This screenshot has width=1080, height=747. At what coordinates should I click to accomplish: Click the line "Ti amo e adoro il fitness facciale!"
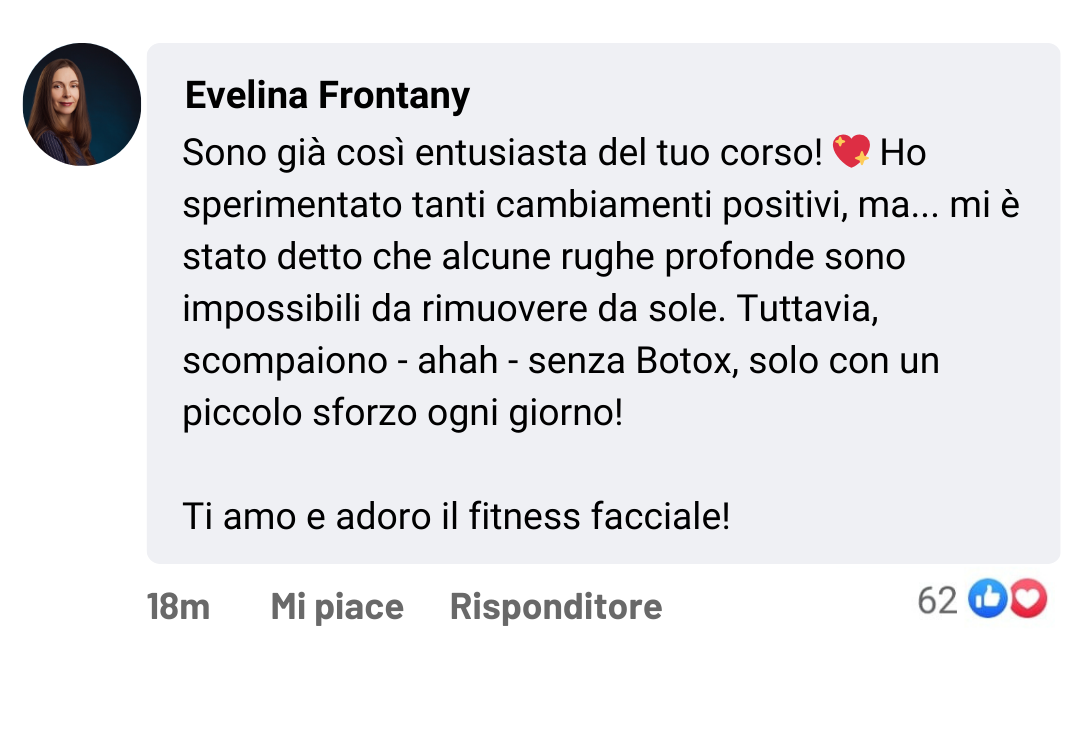tap(456, 516)
